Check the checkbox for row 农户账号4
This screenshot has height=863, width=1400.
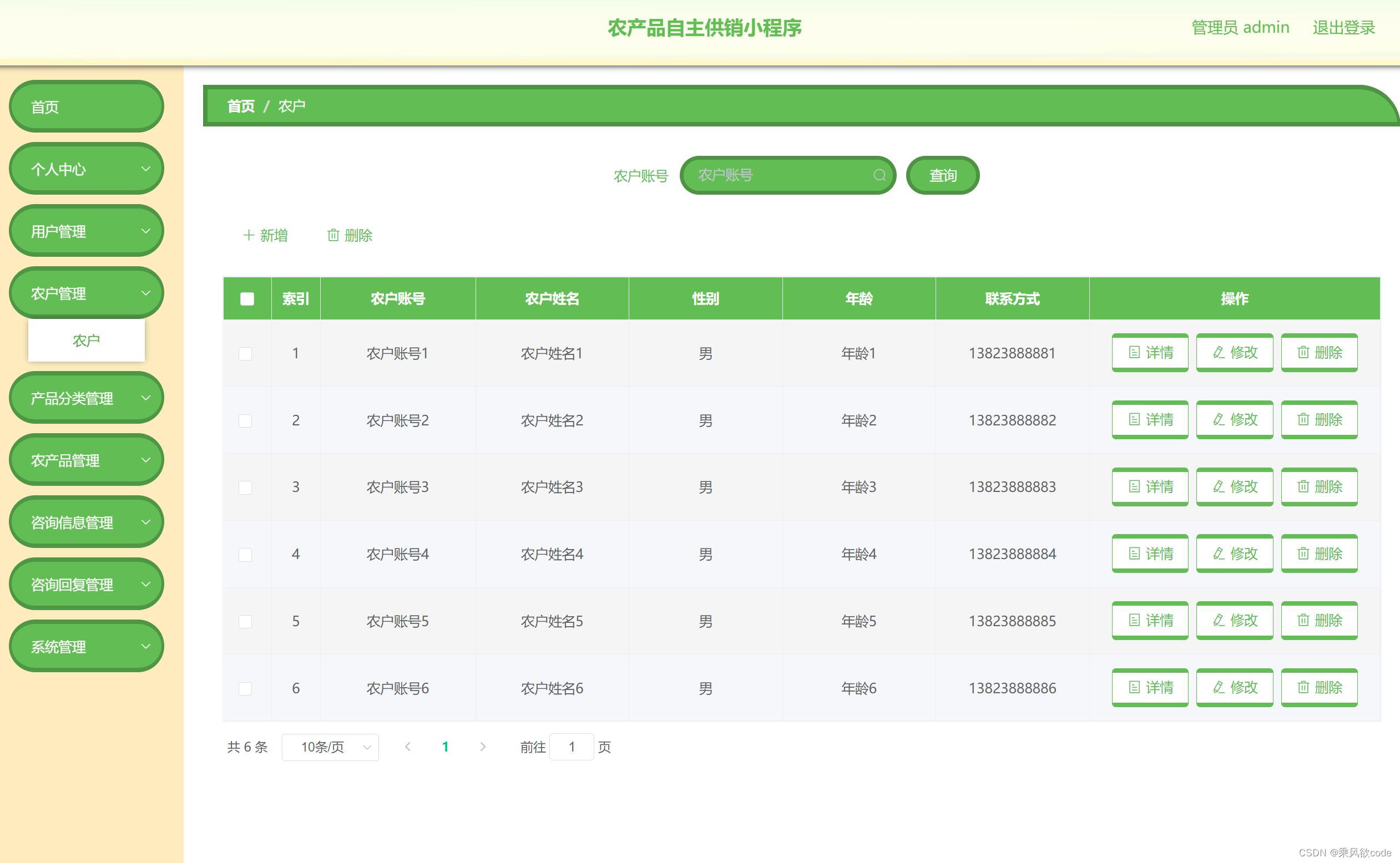pos(245,554)
